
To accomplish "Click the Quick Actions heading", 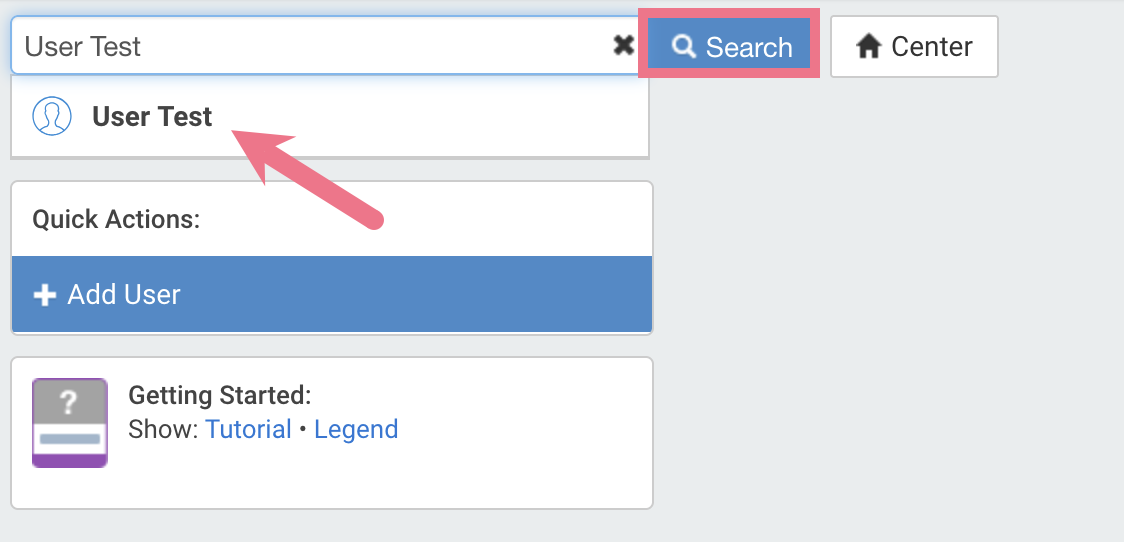I will pyautogui.click(x=116, y=219).
